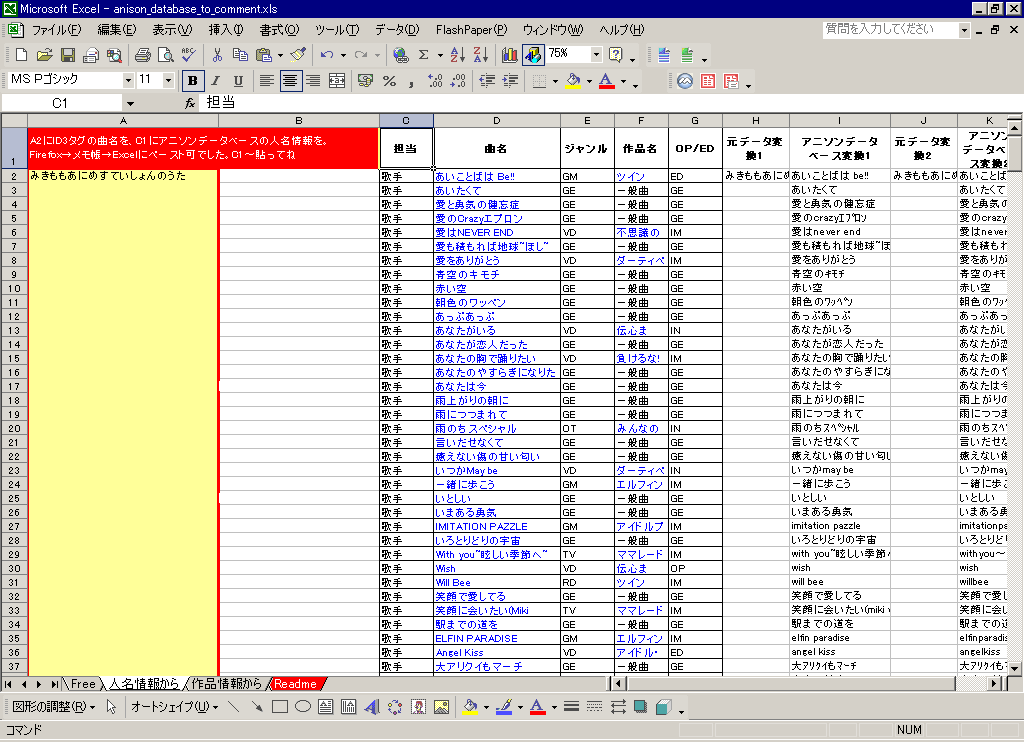Click the Save floppy disk icon
1024x742 pixels.
point(68,55)
